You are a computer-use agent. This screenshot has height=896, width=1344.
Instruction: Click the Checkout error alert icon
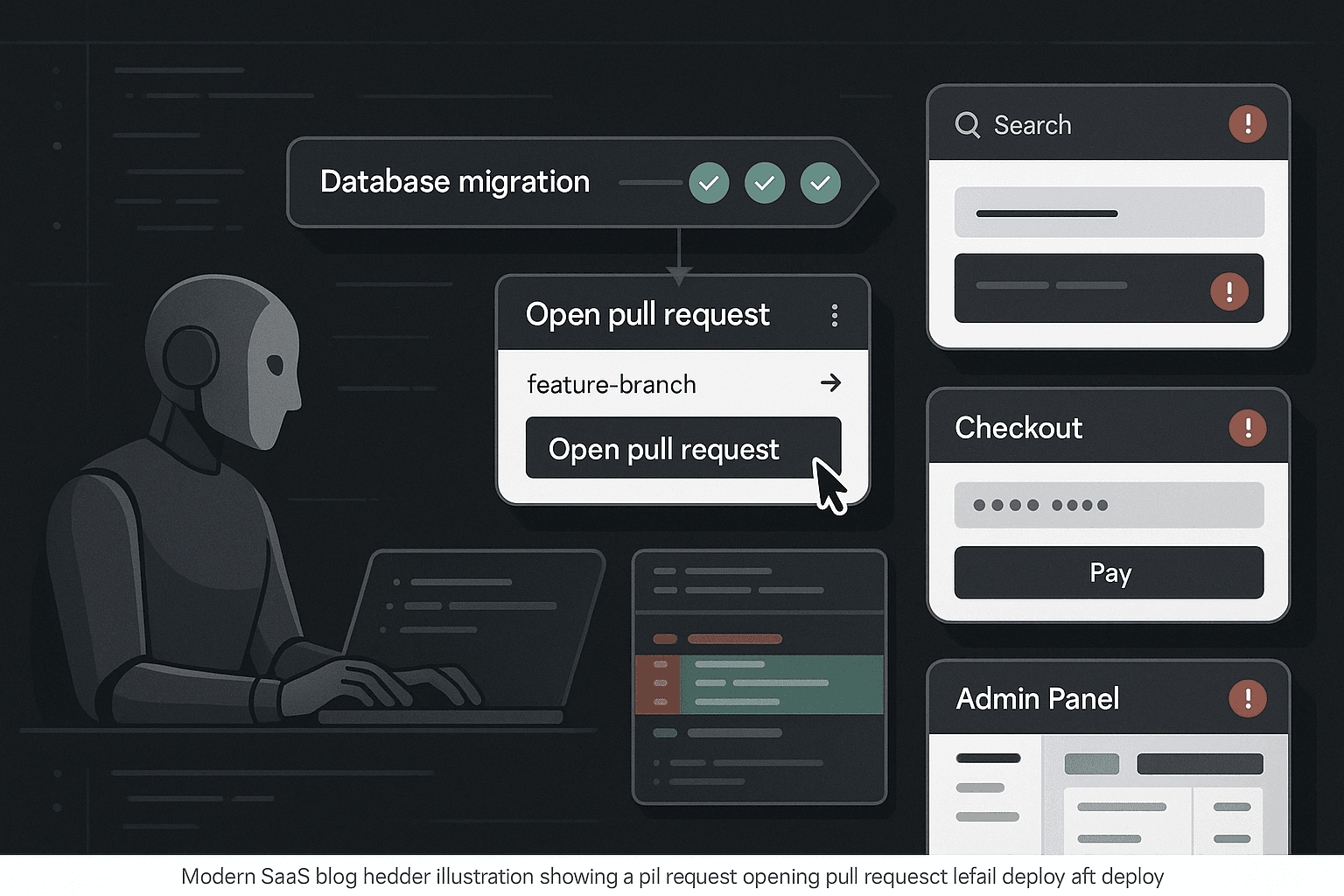[1248, 428]
